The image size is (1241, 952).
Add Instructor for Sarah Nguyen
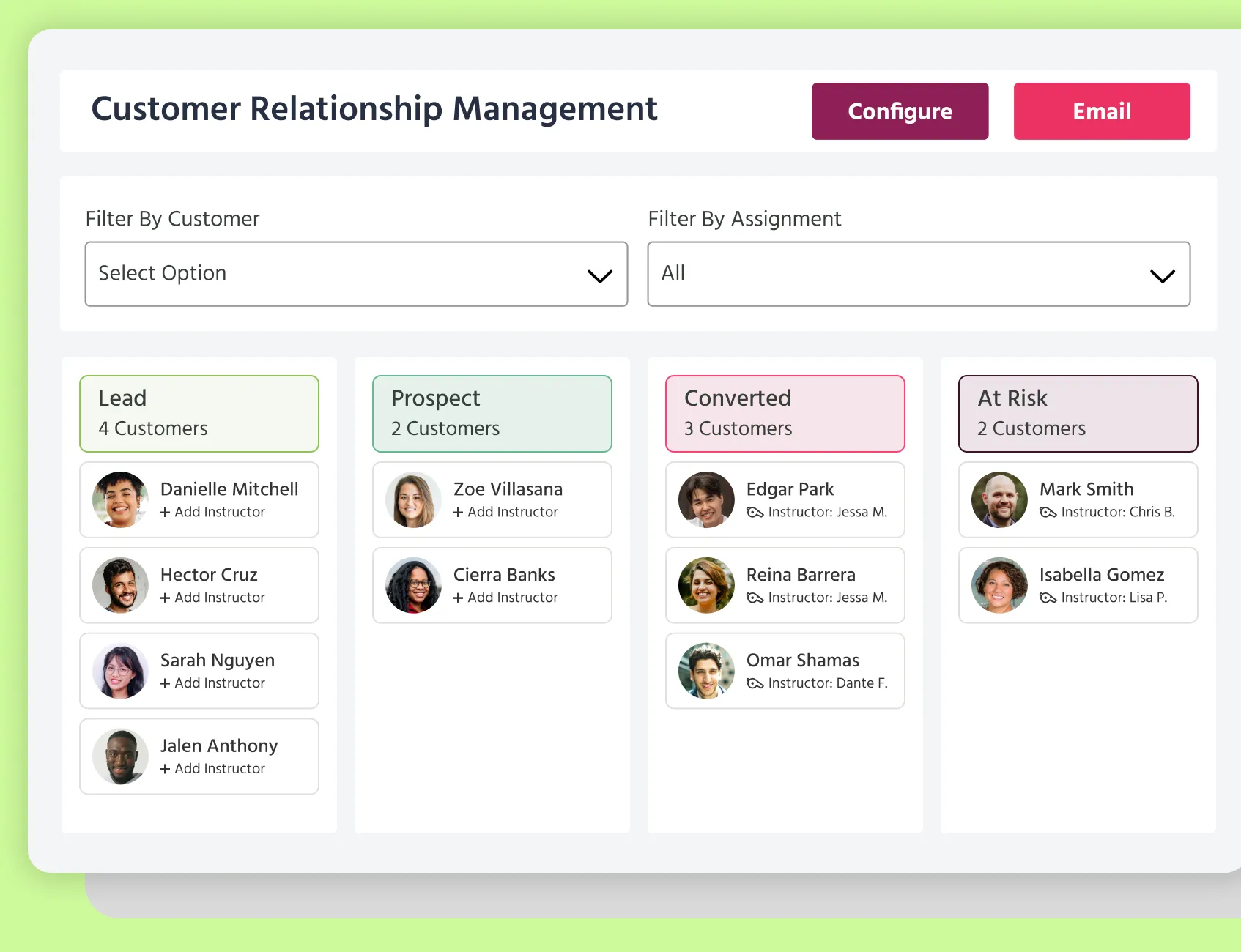tap(212, 683)
